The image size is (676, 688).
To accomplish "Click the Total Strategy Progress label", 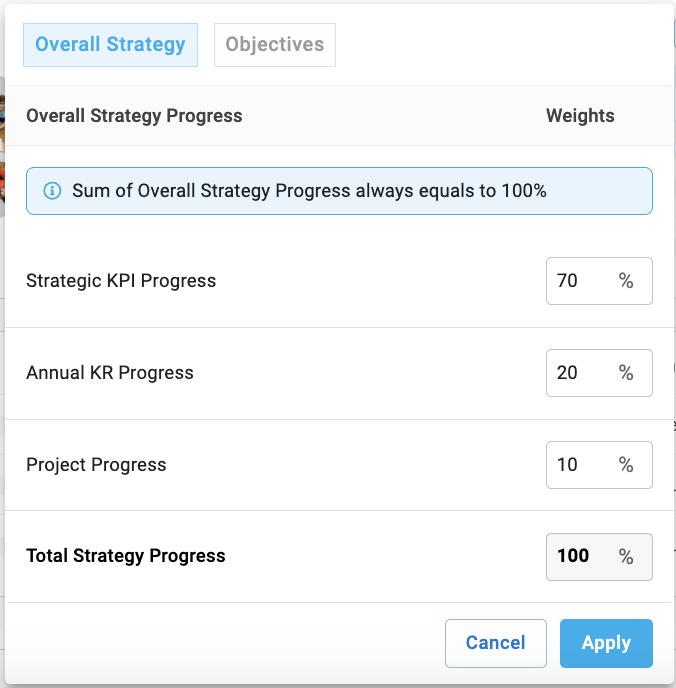I will tap(126, 556).
